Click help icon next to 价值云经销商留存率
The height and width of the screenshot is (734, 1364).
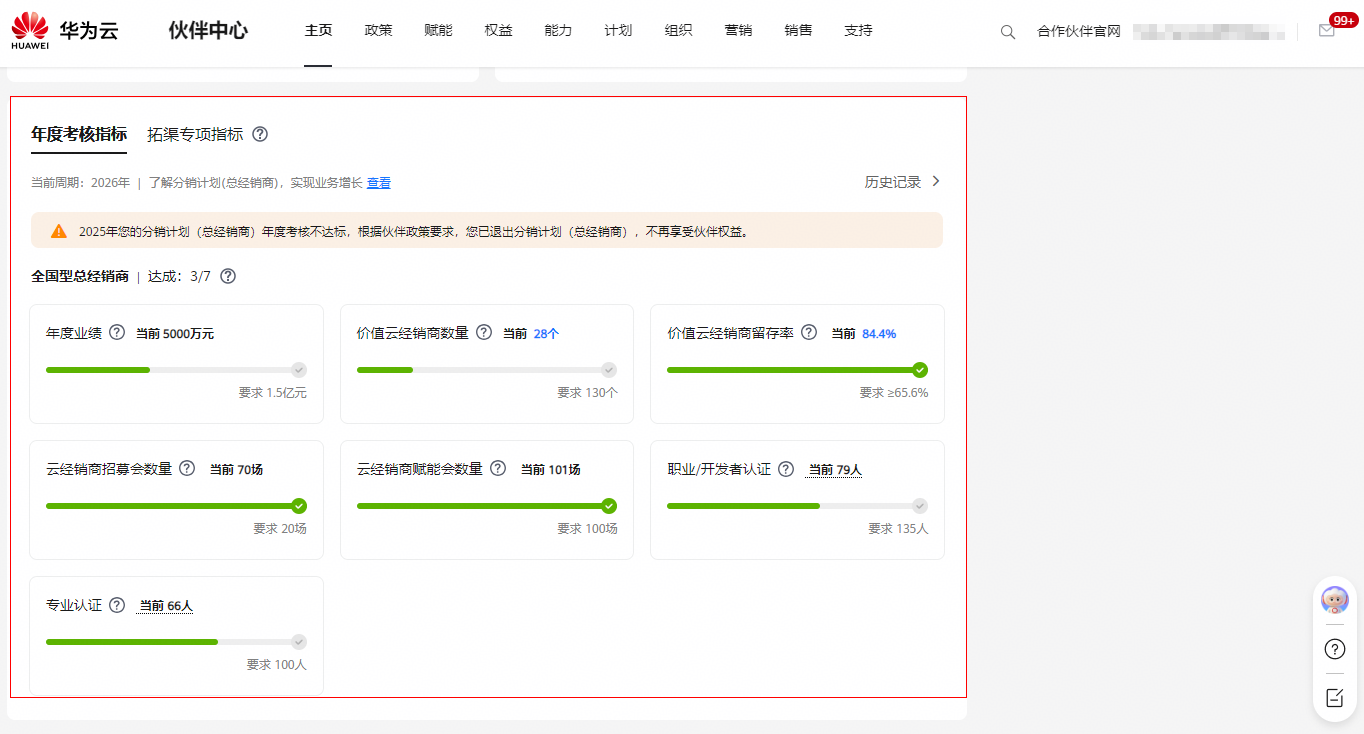tap(809, 333)
